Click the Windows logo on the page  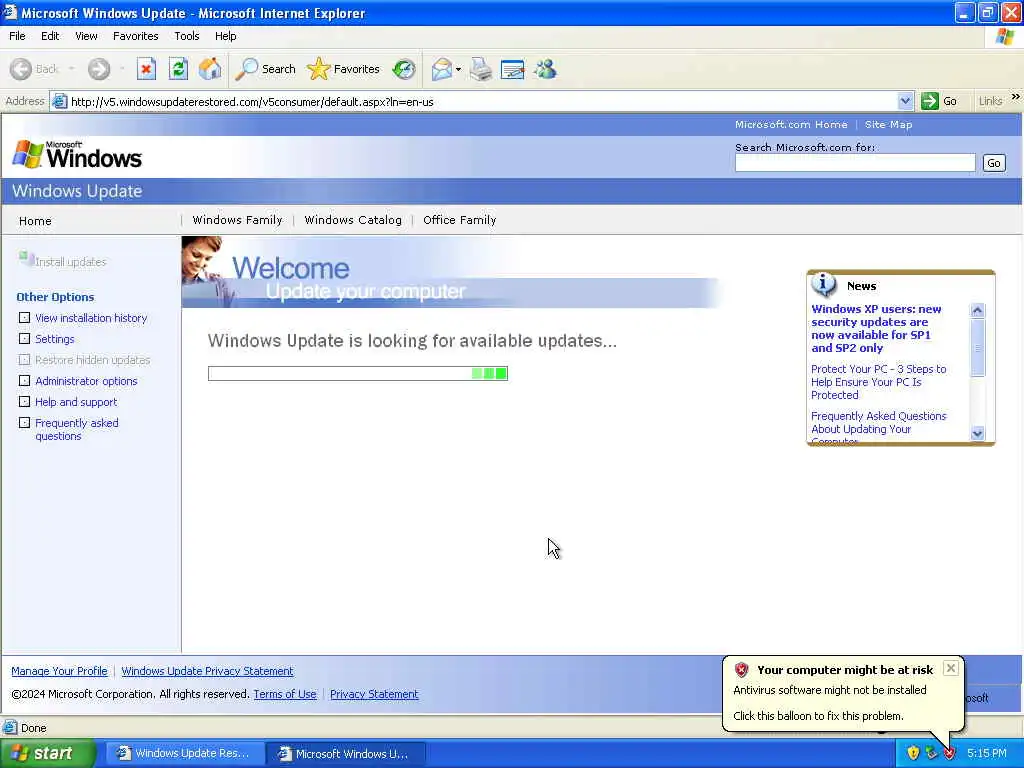77,155
